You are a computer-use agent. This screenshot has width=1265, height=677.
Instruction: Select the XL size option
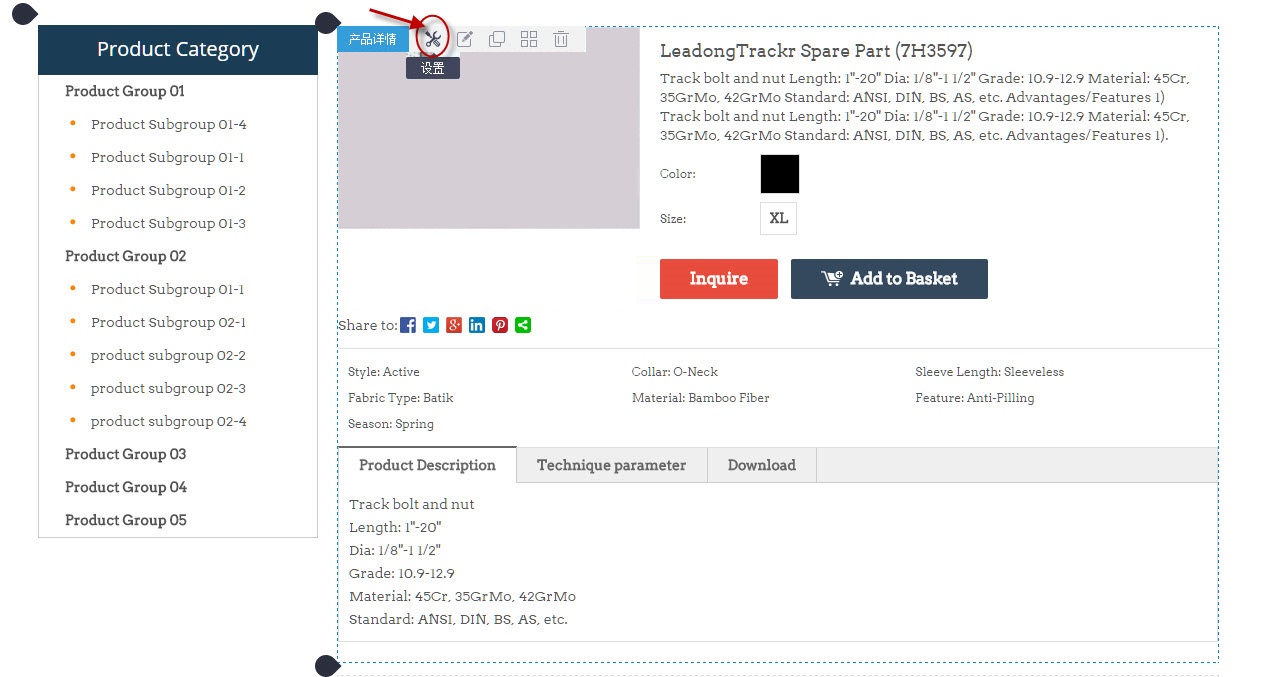pos(778,218)
